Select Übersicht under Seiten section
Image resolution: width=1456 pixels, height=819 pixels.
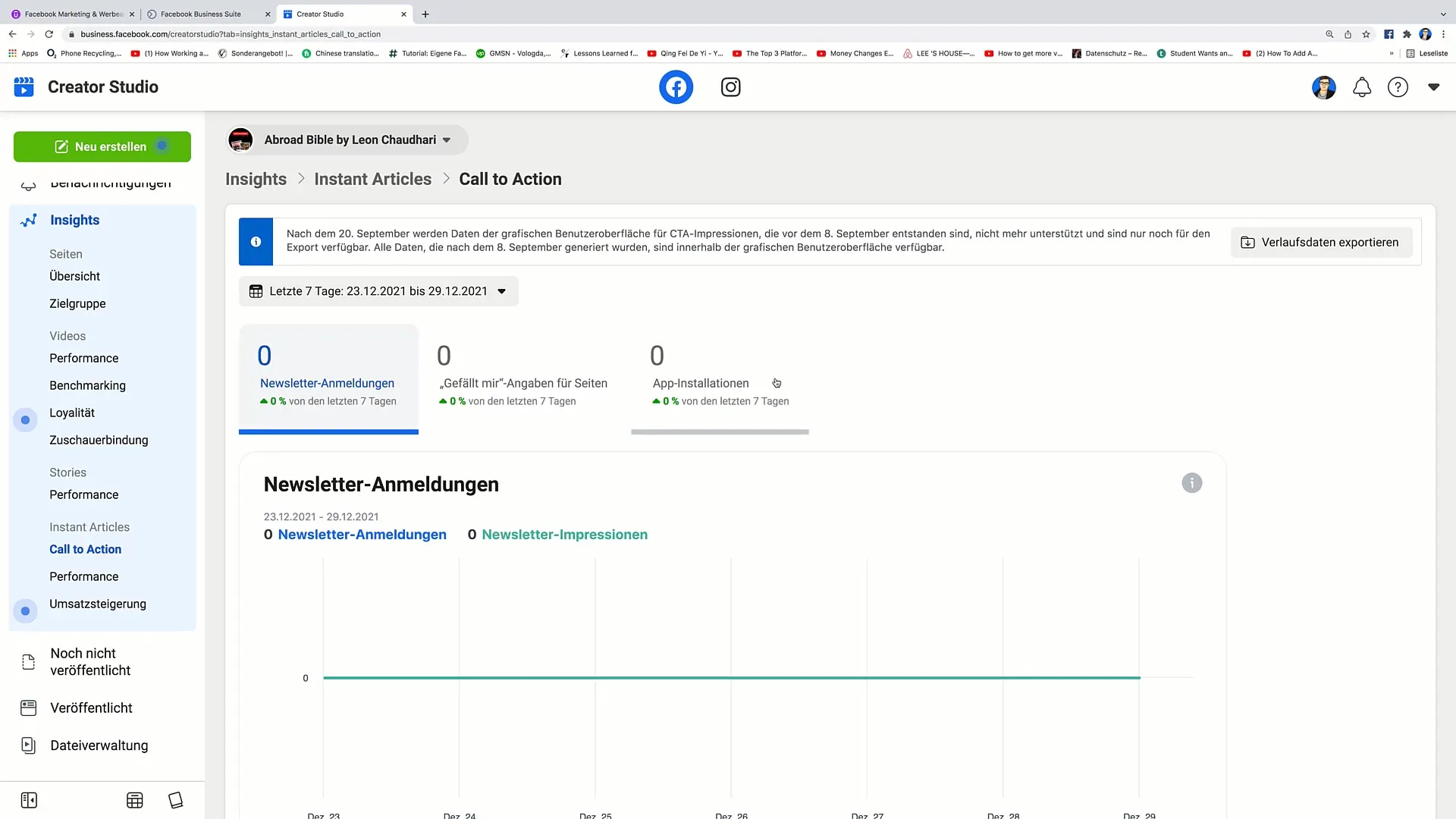click(x=75, y=276)
